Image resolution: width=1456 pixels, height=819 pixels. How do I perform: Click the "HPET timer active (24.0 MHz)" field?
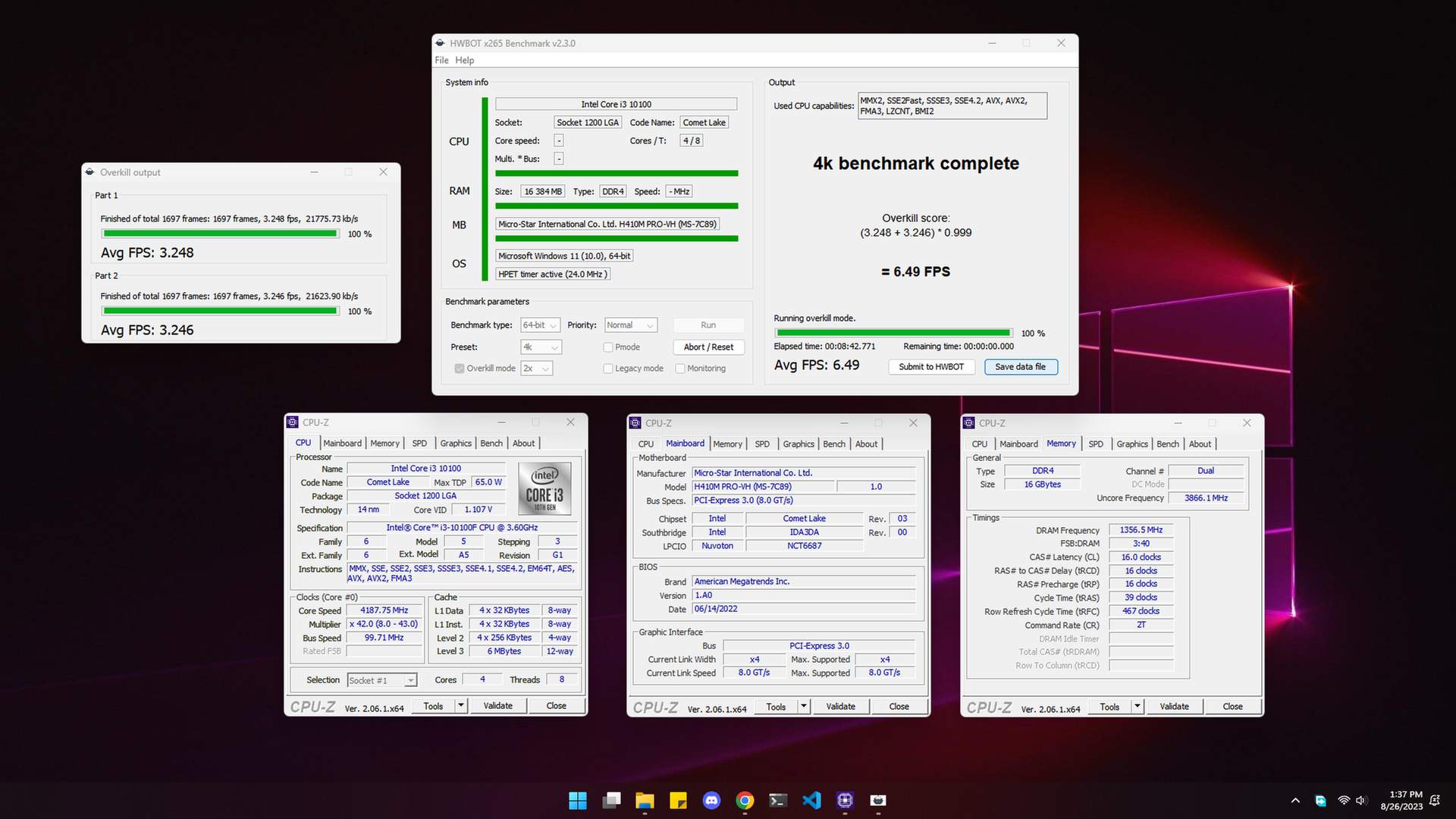click(x=553, y=275)
